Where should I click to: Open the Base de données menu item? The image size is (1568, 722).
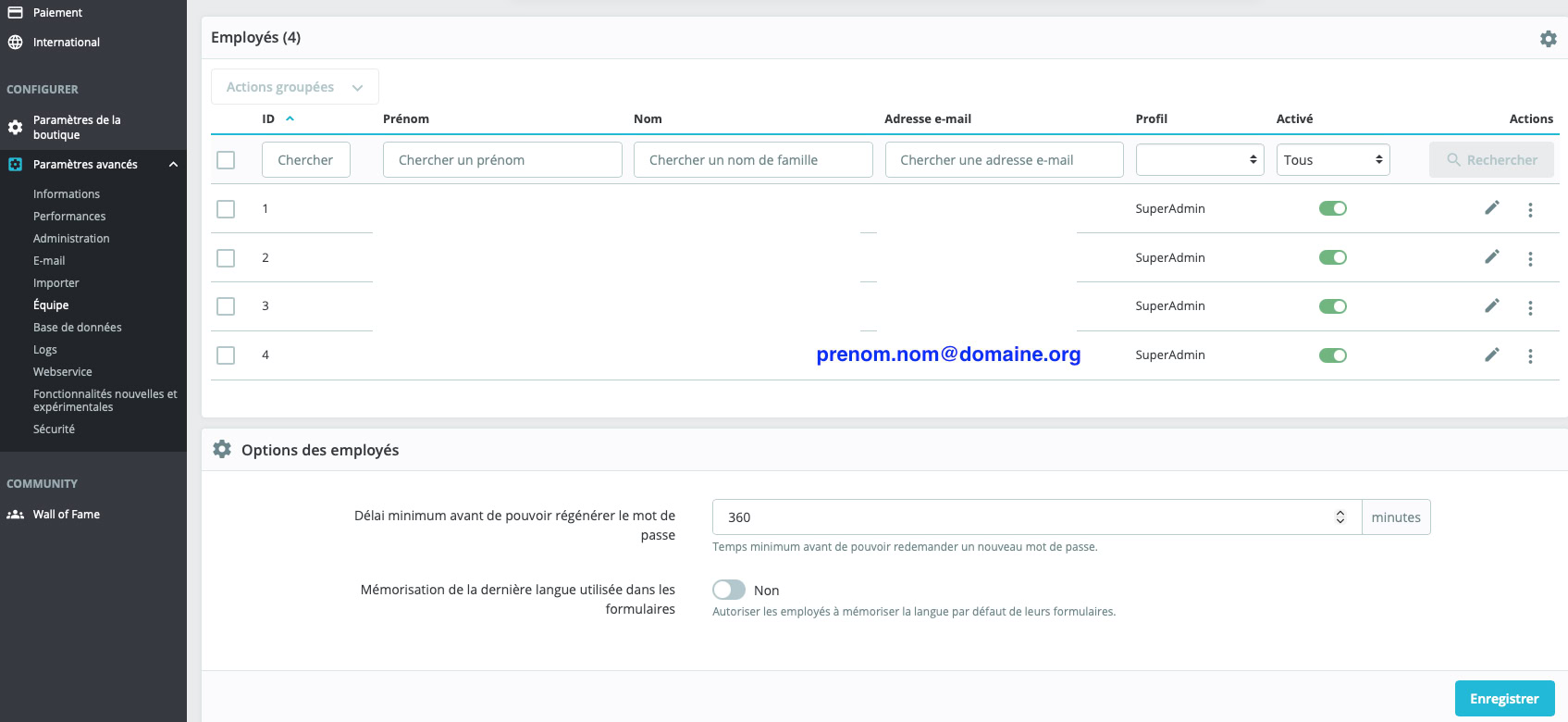coord(78,328)
